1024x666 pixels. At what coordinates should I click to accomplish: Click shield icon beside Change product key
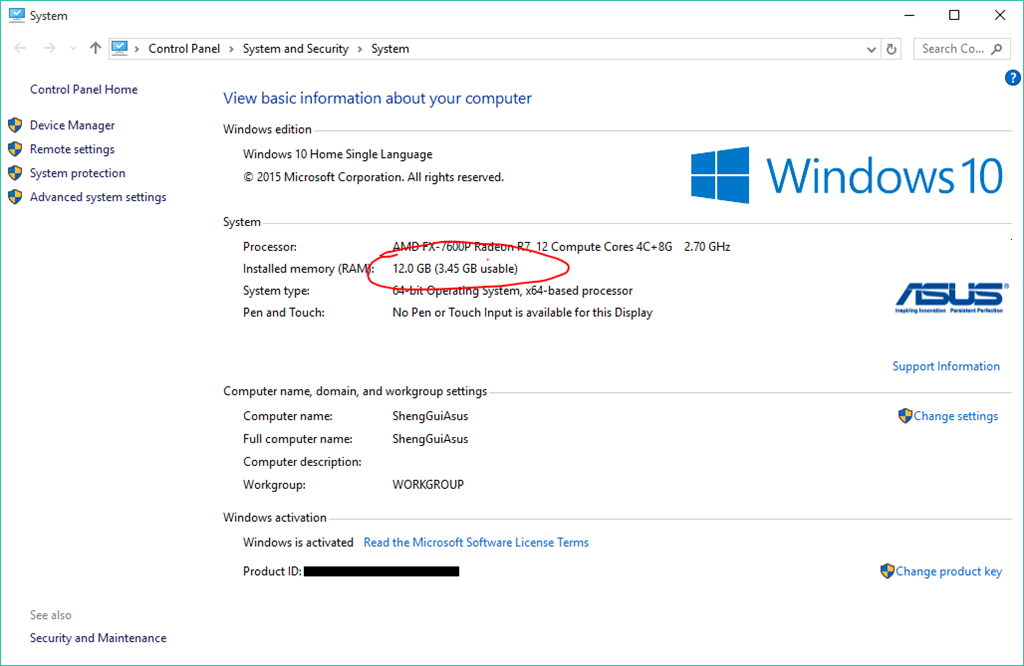coord(887,571)
